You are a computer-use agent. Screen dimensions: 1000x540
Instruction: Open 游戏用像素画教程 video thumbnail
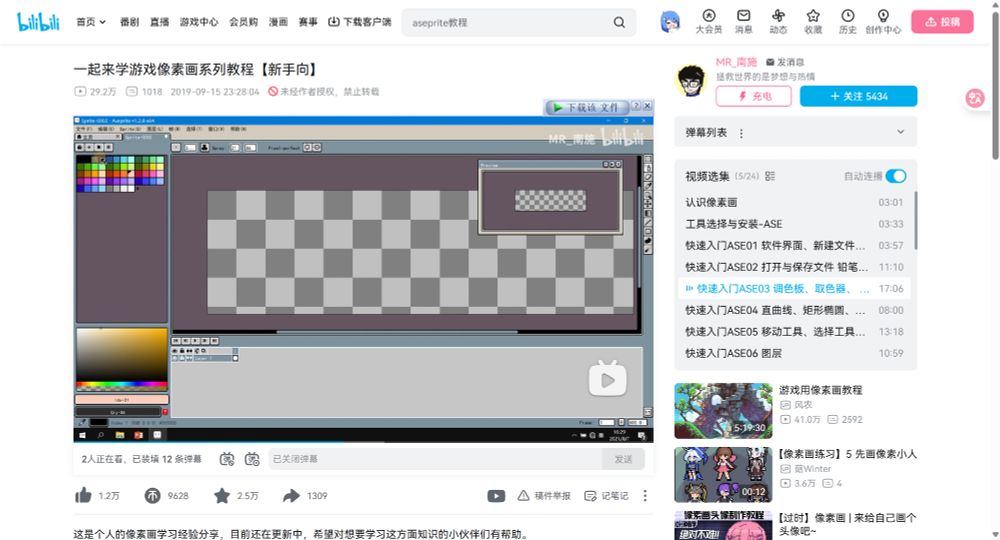tap(723, 411)
